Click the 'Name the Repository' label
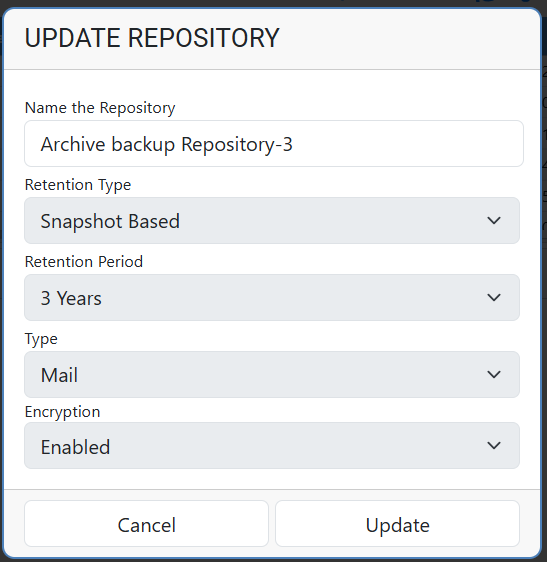The image size is (547, 562). (100, 108)
